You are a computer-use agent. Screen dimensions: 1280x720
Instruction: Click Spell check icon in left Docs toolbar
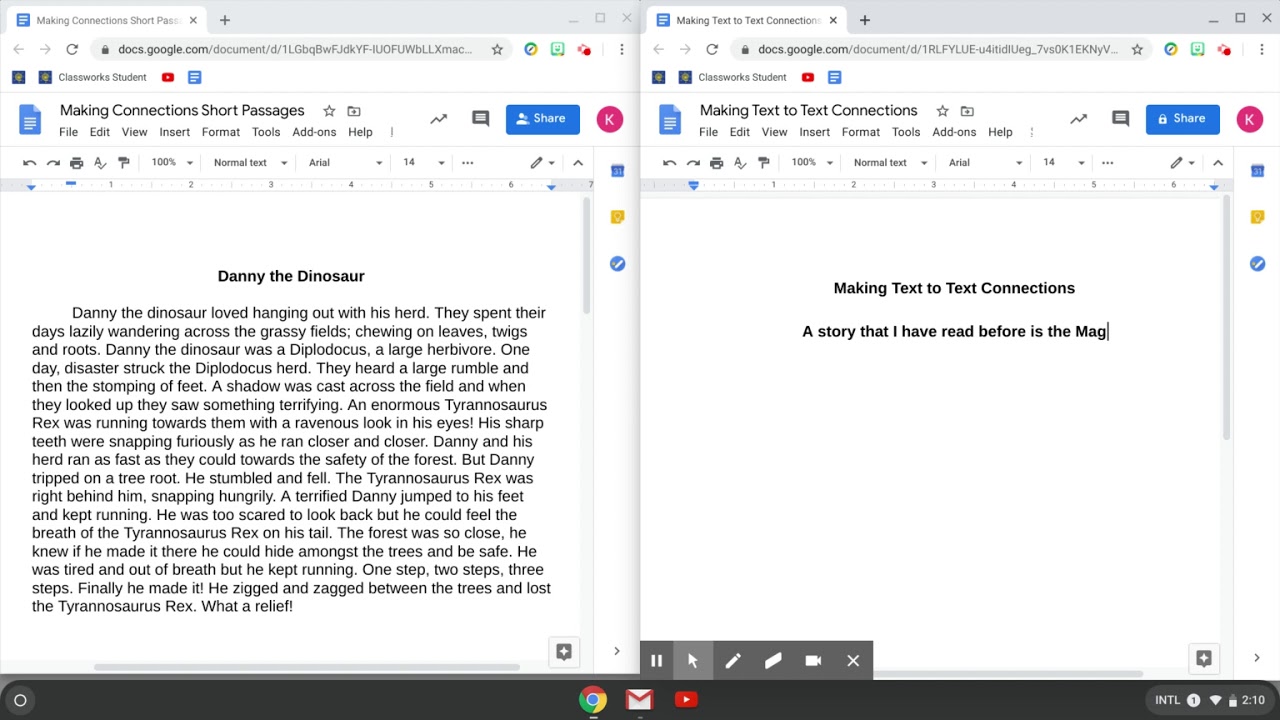coord(100,163)
